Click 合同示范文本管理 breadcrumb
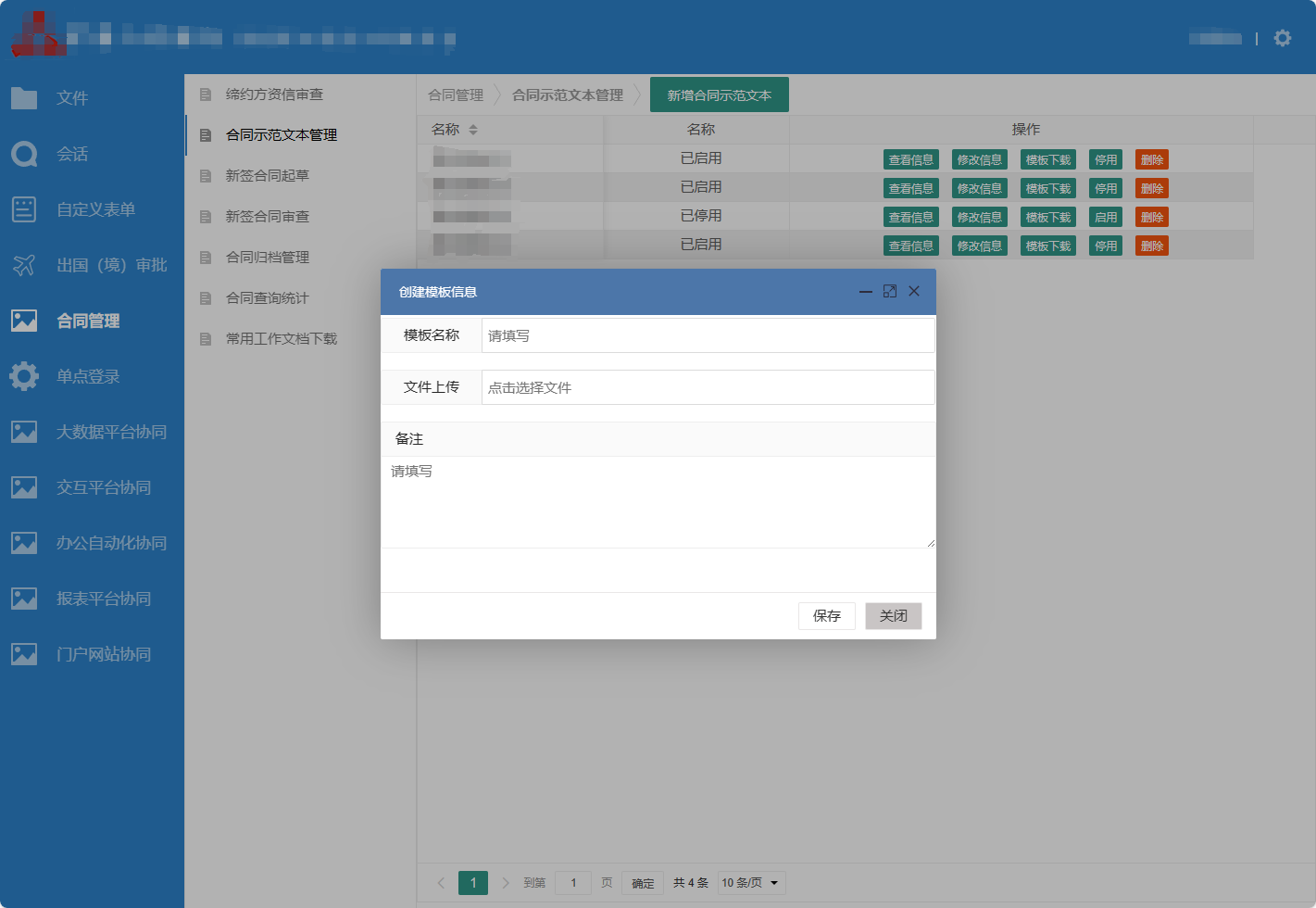The image size is (1316, 908). coord(568,95)
